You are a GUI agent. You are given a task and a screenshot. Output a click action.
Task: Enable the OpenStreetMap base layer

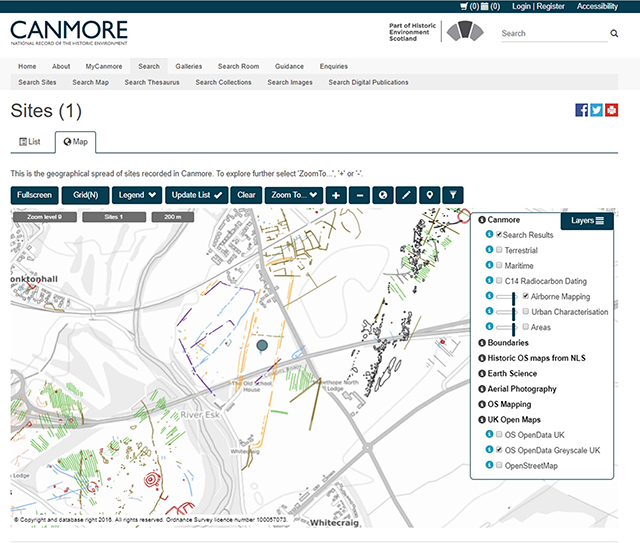click(500, 466)
